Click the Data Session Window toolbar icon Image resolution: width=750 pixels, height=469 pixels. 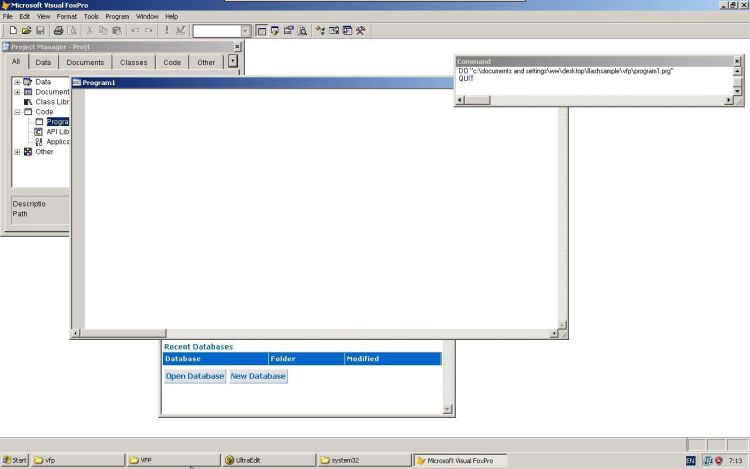click(x=275, y=31)
